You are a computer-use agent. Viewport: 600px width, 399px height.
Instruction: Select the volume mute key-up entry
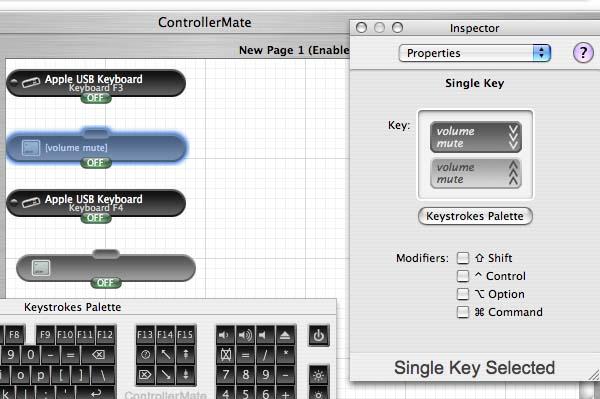tap(475, 173)
